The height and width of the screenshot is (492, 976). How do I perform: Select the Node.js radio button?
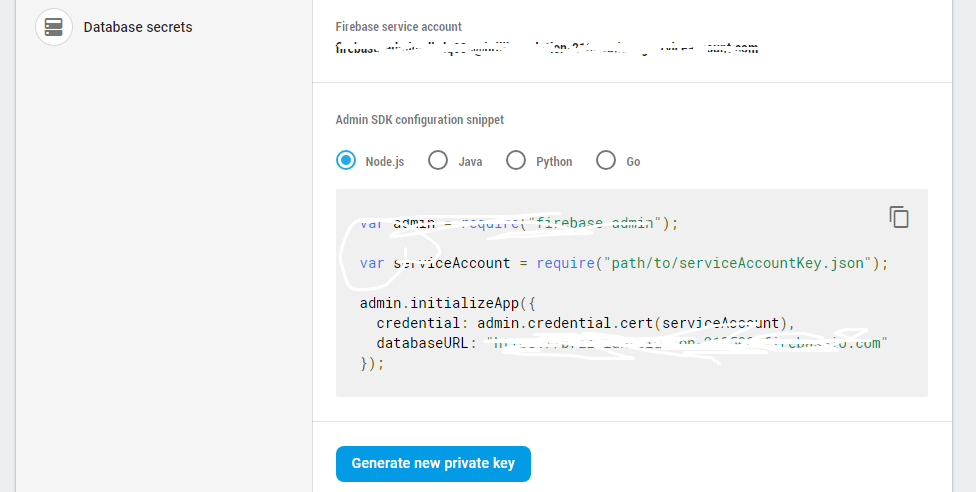(x=346, y=160)
